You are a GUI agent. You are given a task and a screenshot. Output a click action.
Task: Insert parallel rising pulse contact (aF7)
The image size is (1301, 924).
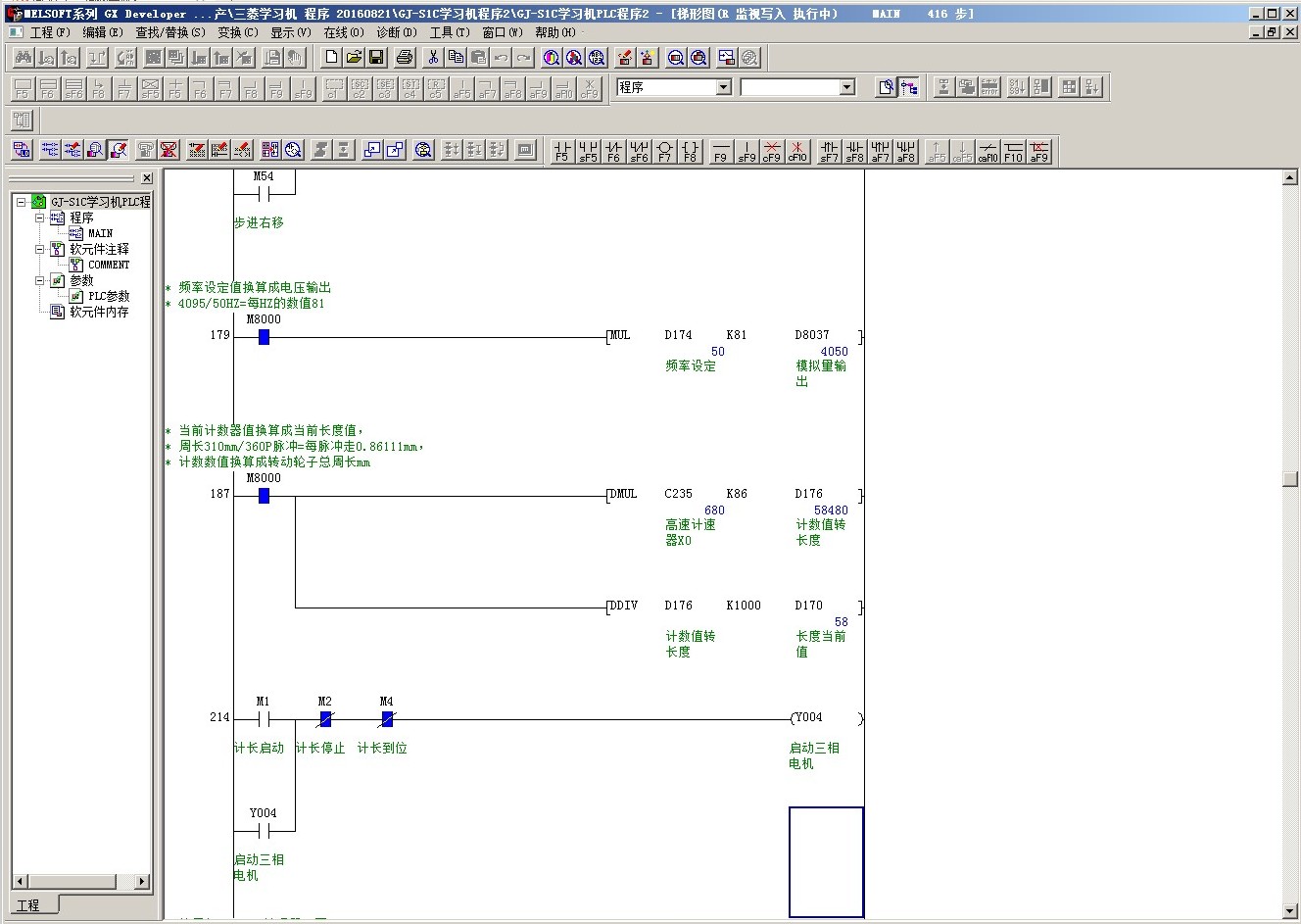click(x=881, y=150)
